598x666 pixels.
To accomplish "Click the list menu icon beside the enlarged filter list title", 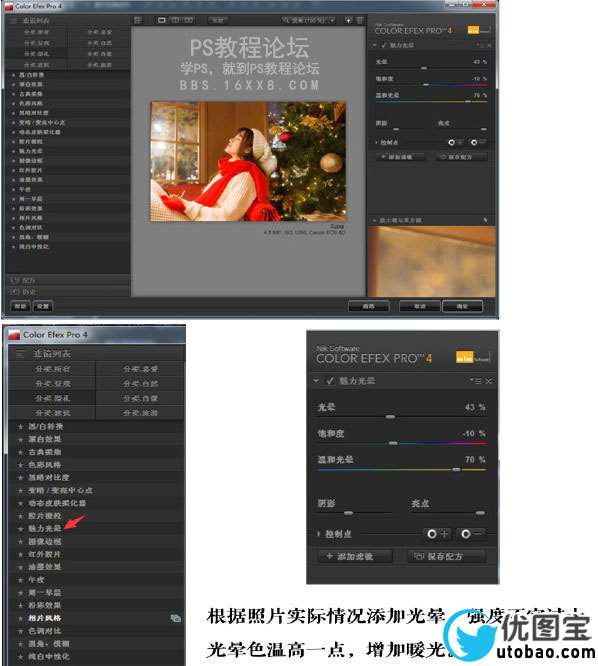I will pos(20,353).
